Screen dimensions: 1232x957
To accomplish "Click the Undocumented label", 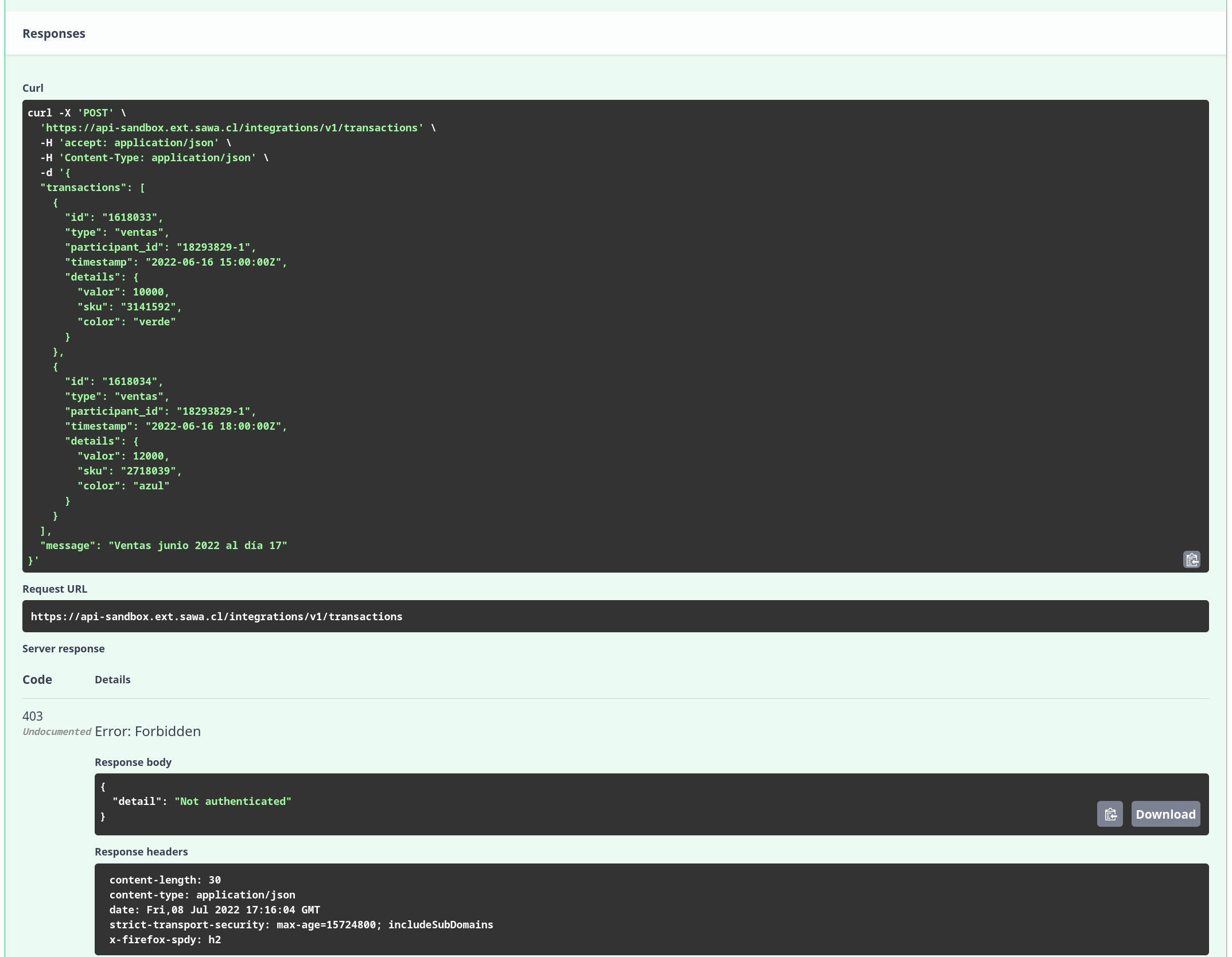I will click(56, 732).
